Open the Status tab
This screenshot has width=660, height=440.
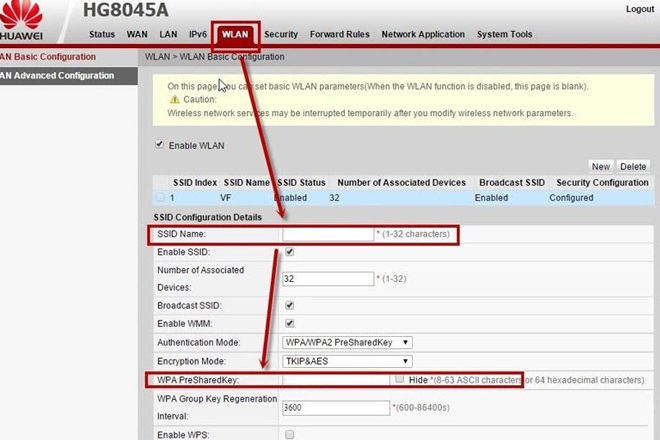[x=102, y=35]
